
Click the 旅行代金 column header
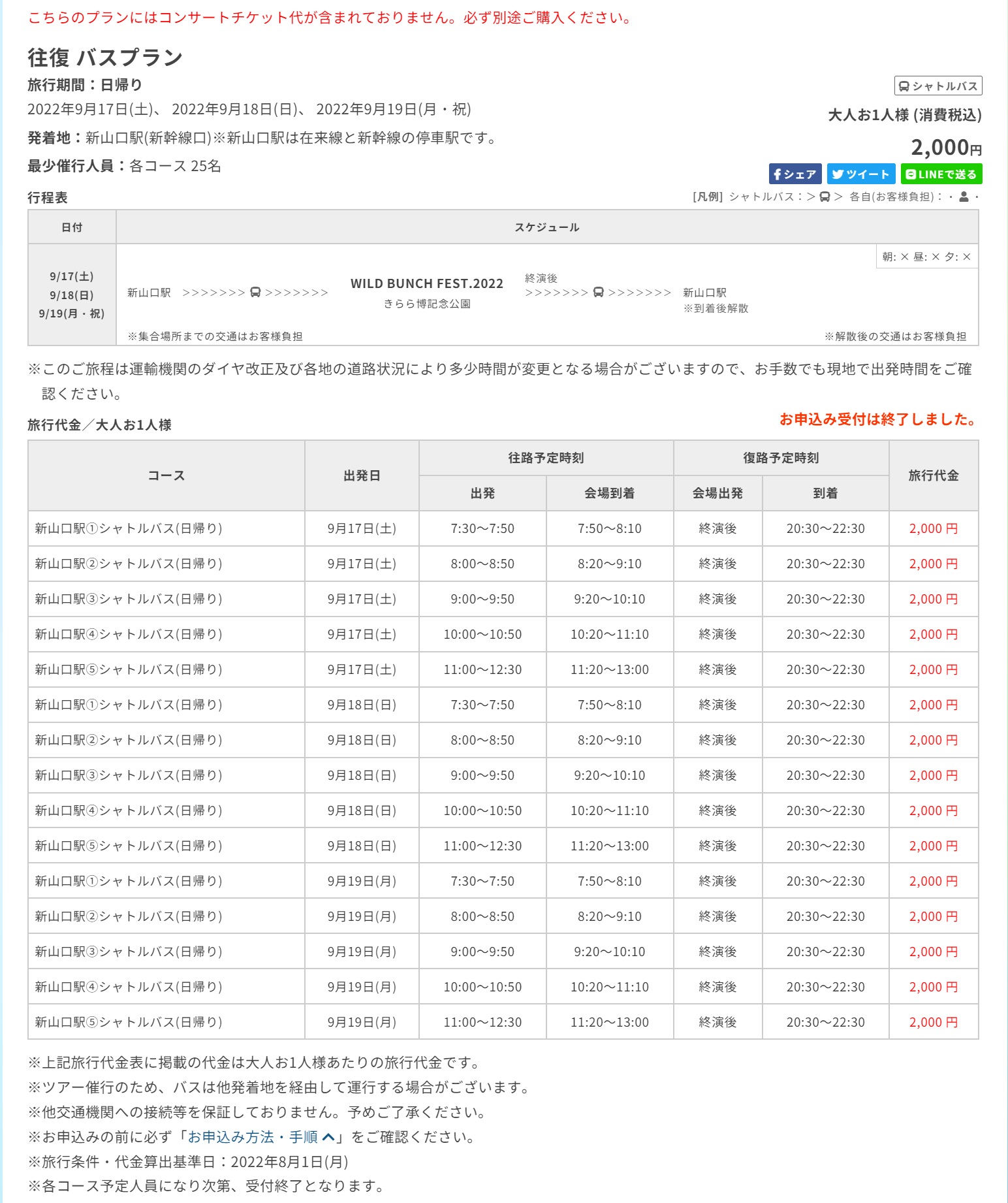tap(934, 475)
